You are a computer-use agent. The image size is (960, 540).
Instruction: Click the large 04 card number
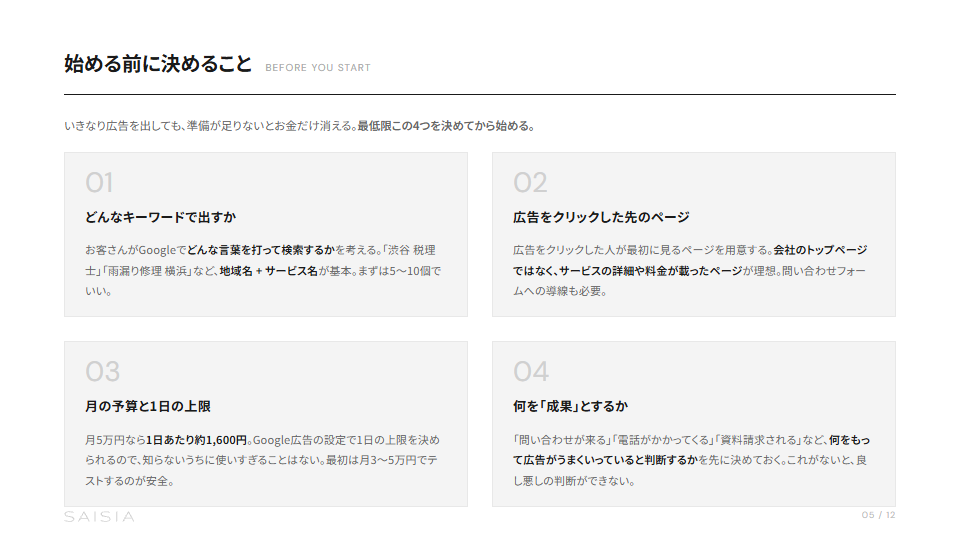tap(531, 371)
